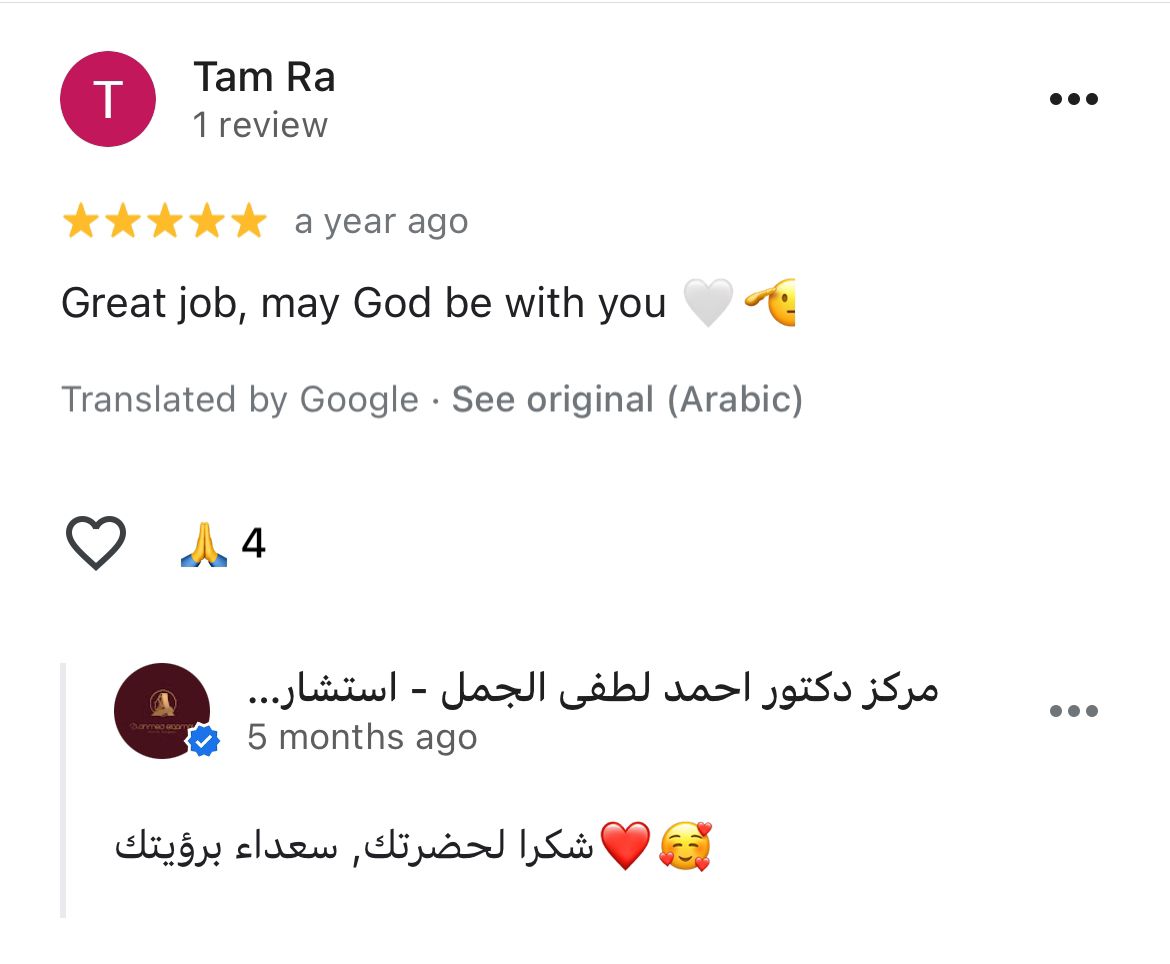Click the '5 months ago' reply timestamp
Screen dimensions: 1170x964
(362, 737)
